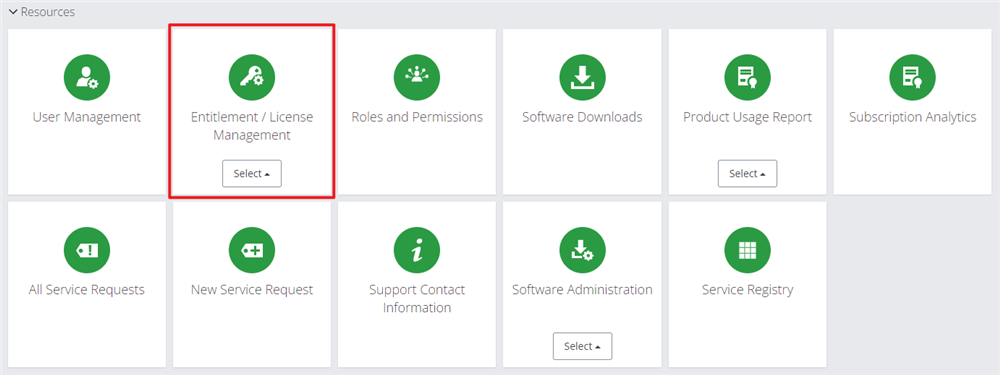Click the Support Contact Information info icon
Screen dimensions: 1000x375
(417, 250)
